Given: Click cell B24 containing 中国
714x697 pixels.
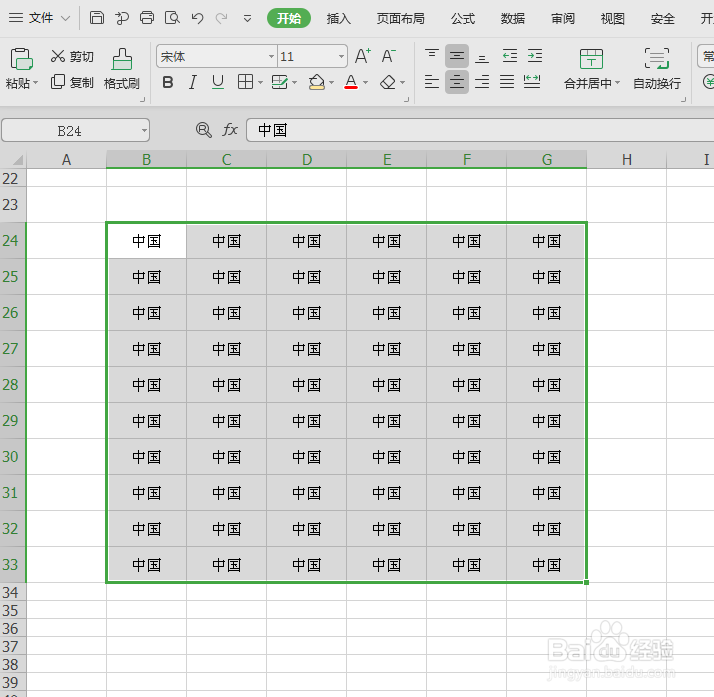Looking at the screenshot, I should point(147,241).
